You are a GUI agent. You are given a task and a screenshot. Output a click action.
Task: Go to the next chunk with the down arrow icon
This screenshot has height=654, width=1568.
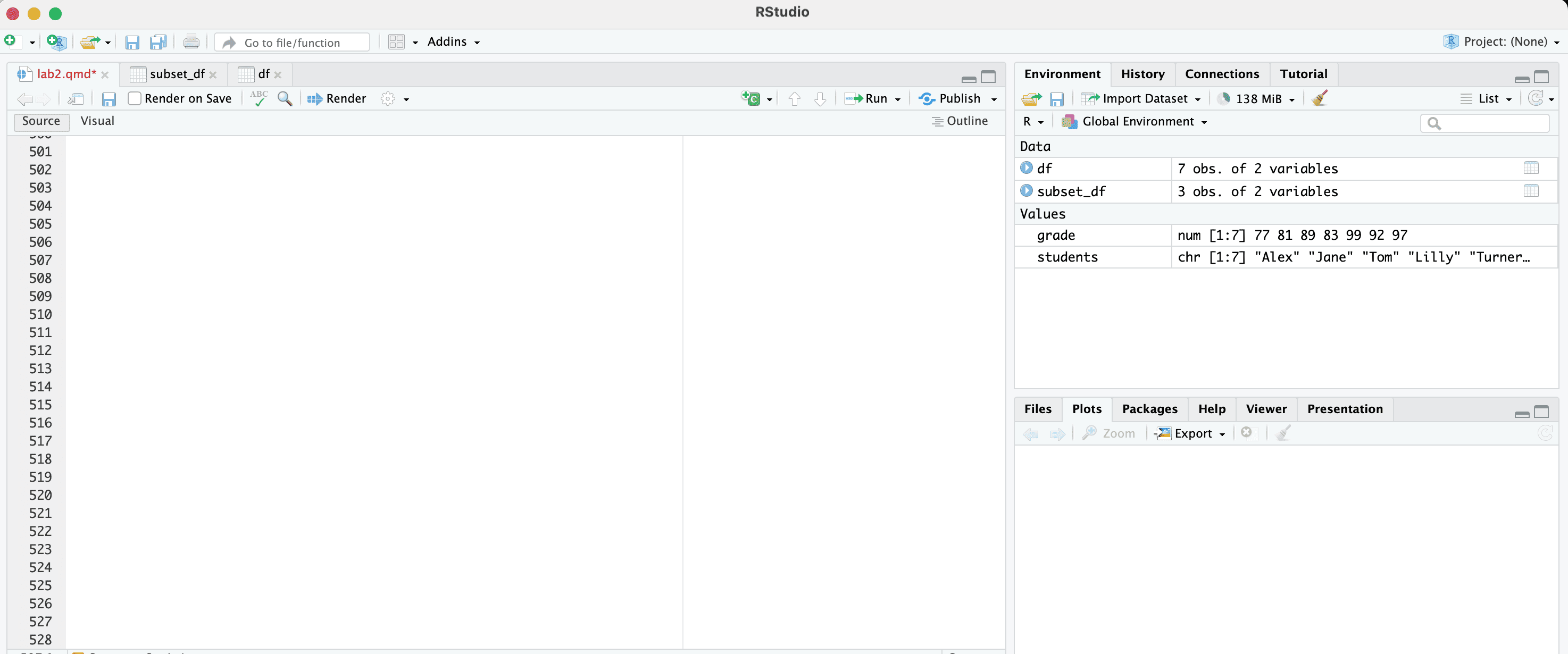820,98
